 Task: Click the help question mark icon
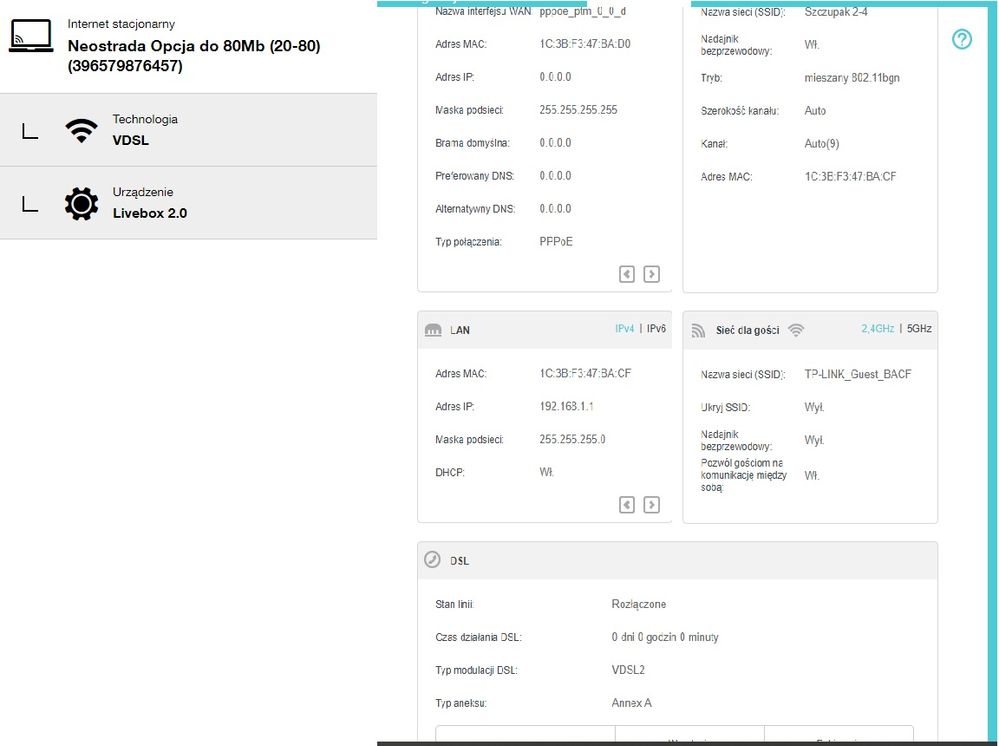(x=961, y=39)
